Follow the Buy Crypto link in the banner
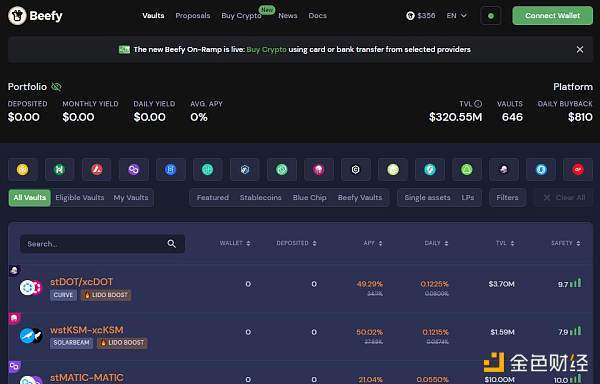600x384 pixels. click(x=266, y=49)
